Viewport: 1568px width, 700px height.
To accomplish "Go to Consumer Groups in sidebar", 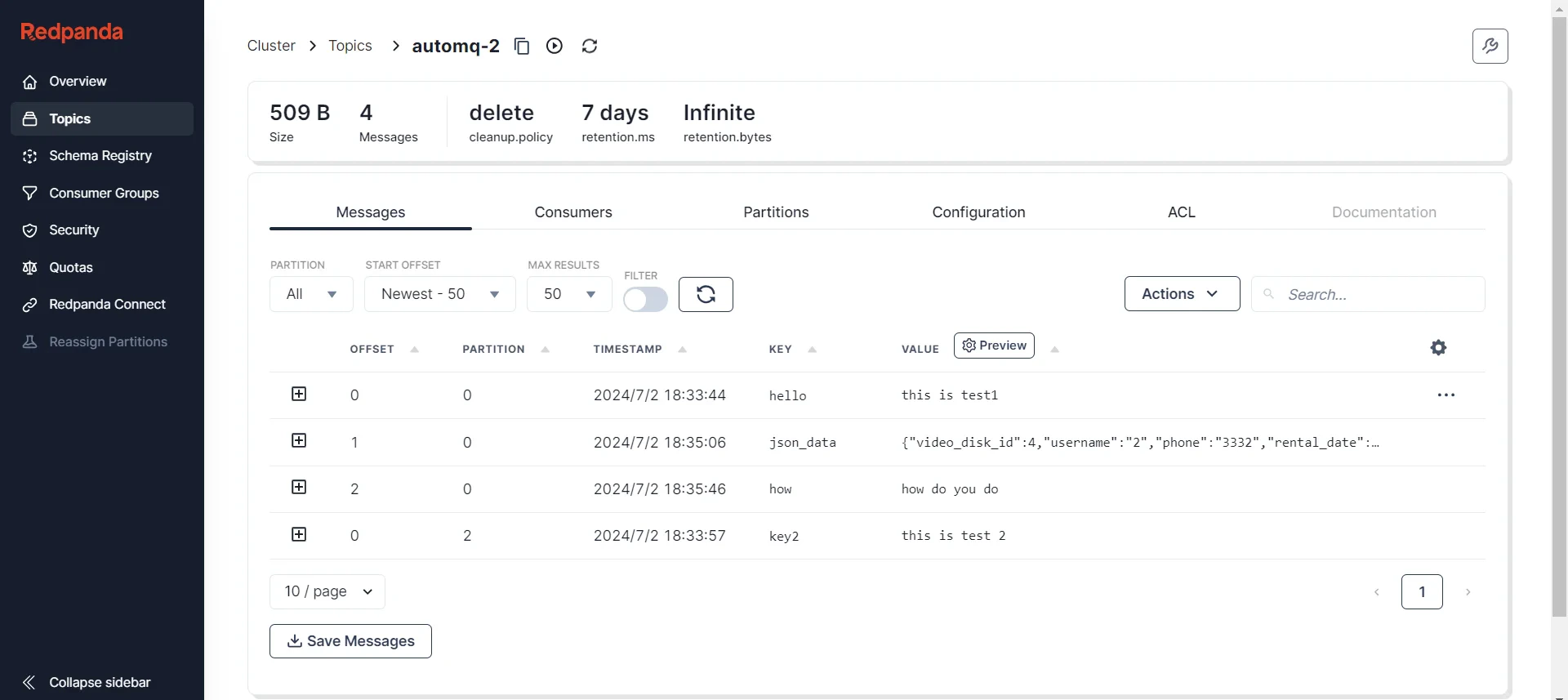I will [102, 194].
